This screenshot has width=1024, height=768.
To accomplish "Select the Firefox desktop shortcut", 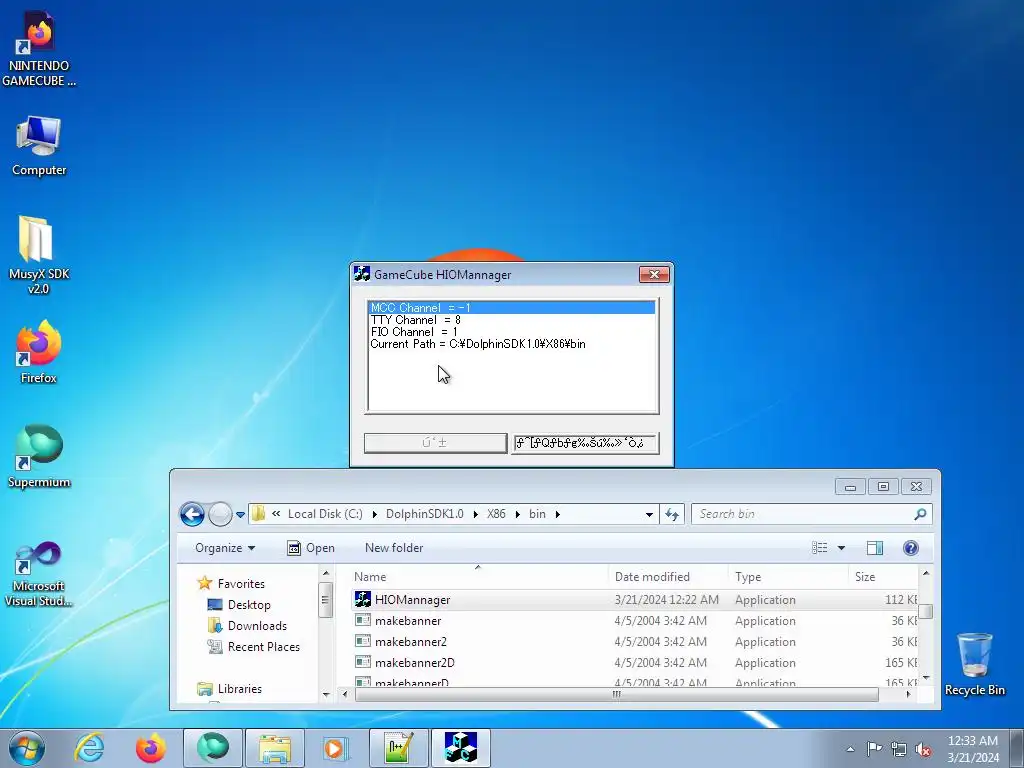I will click(x=39, y=351).
